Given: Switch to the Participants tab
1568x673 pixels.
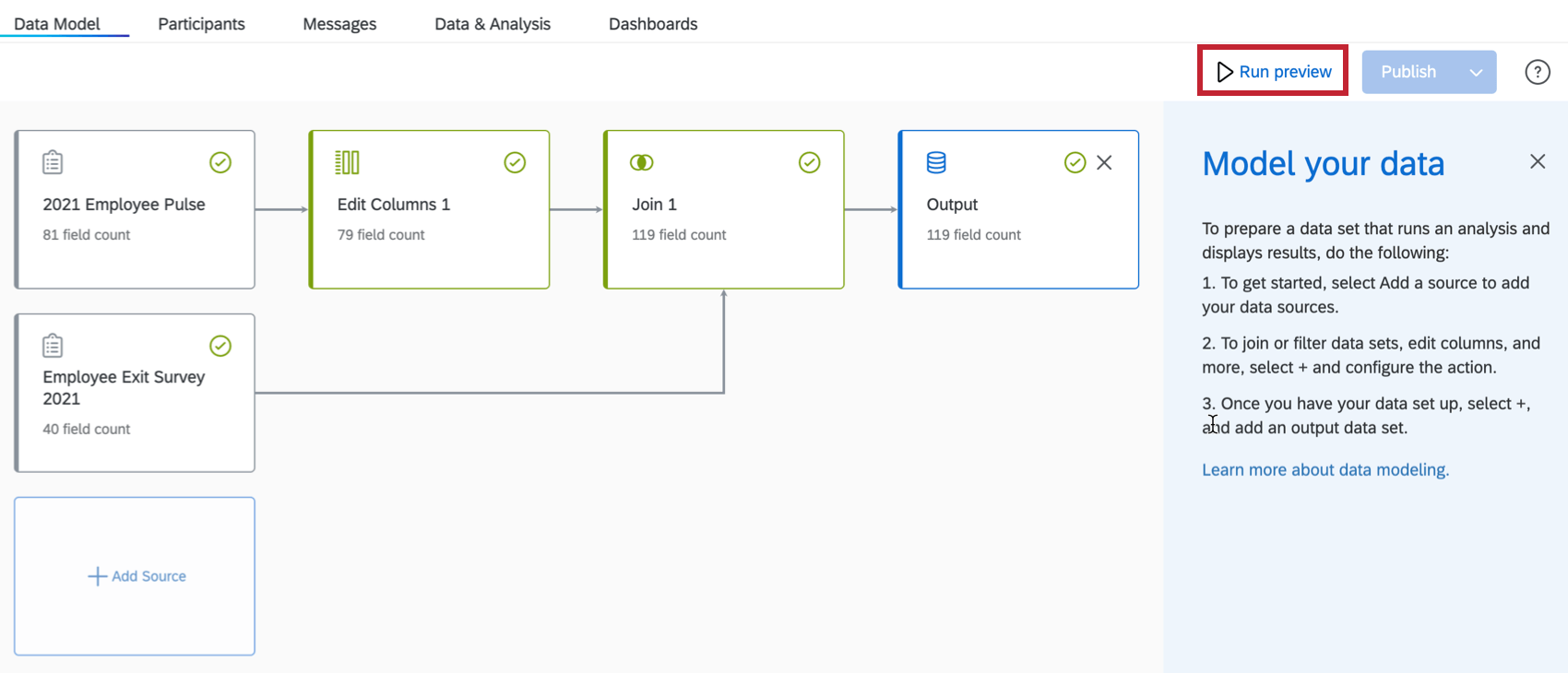Looking at the screenshot, I should [201, 24].
